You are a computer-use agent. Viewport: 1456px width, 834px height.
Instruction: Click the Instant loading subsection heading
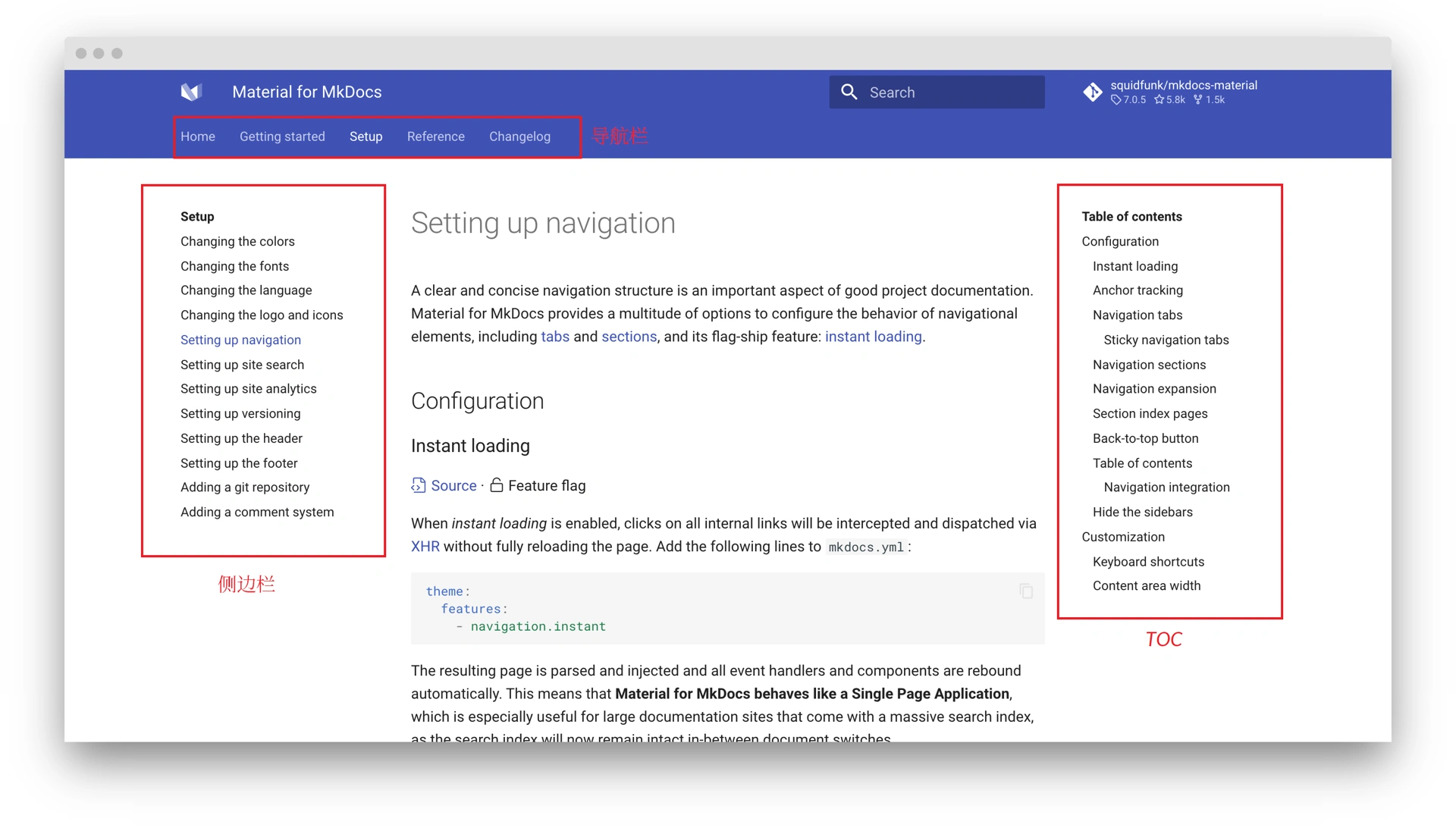tap(470, 446)
